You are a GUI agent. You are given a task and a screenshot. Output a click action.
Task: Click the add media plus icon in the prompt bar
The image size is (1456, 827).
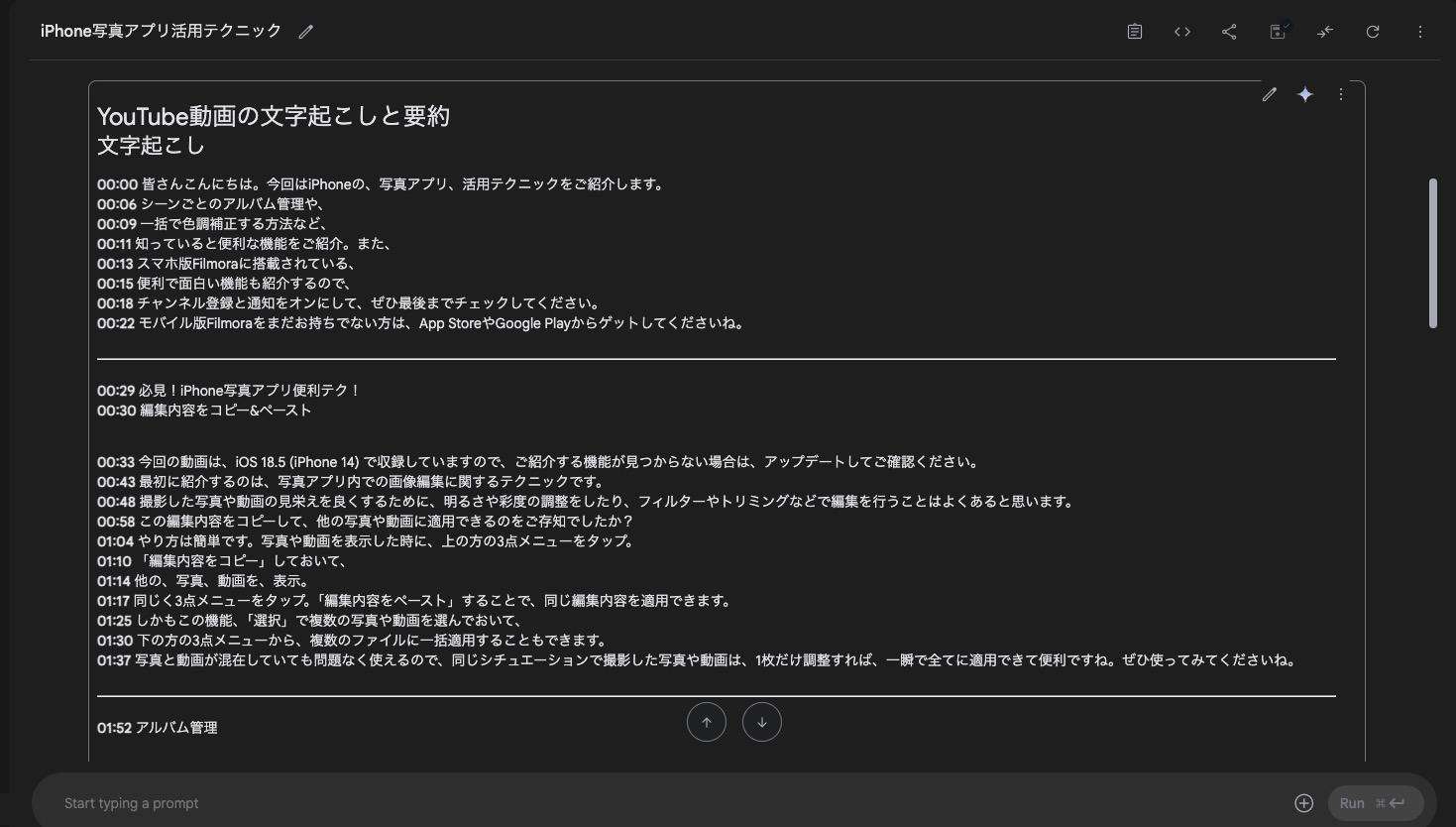click(1304, 803)
